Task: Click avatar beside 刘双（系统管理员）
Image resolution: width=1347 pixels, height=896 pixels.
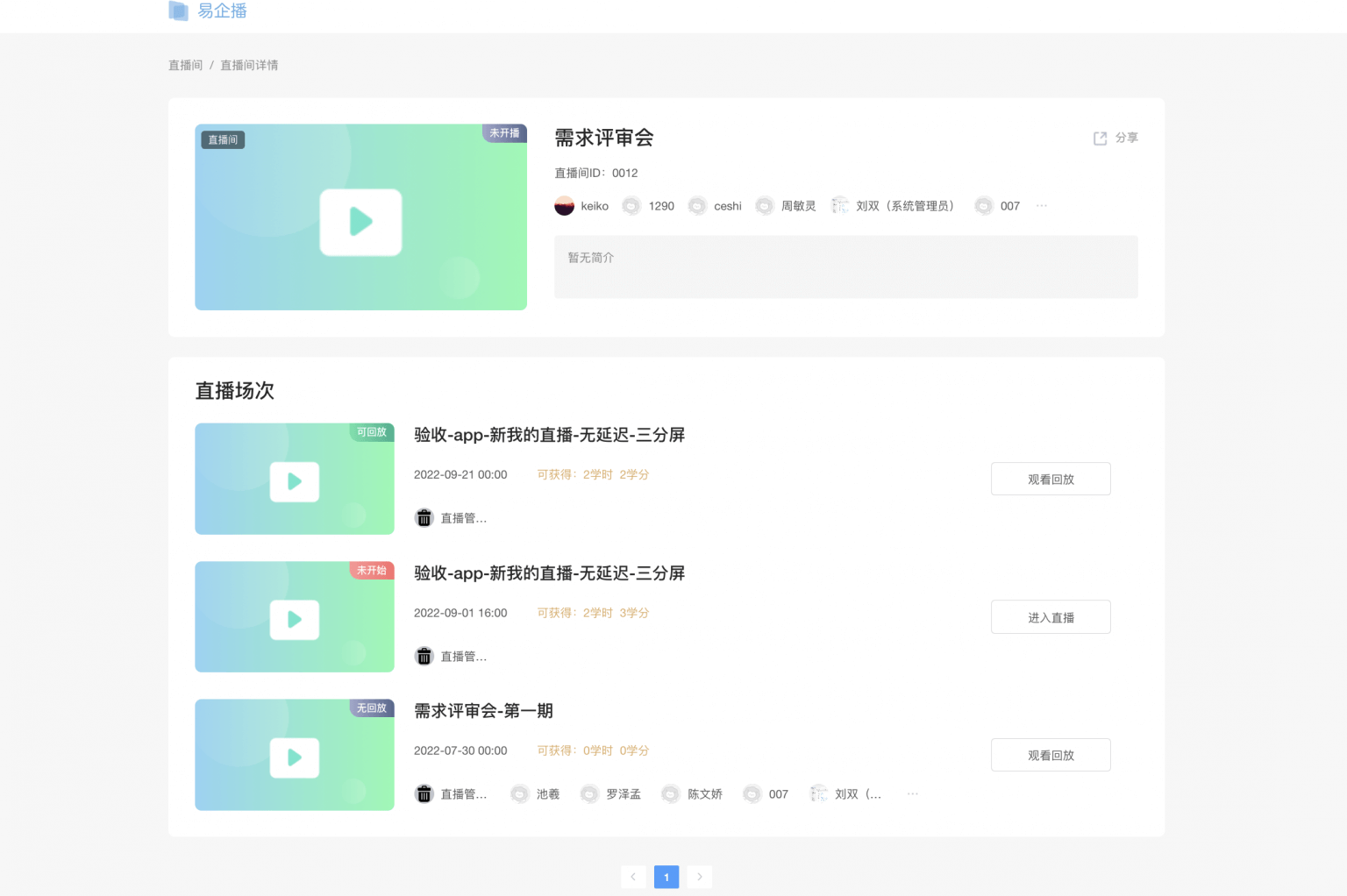Action: coord(840,206)
